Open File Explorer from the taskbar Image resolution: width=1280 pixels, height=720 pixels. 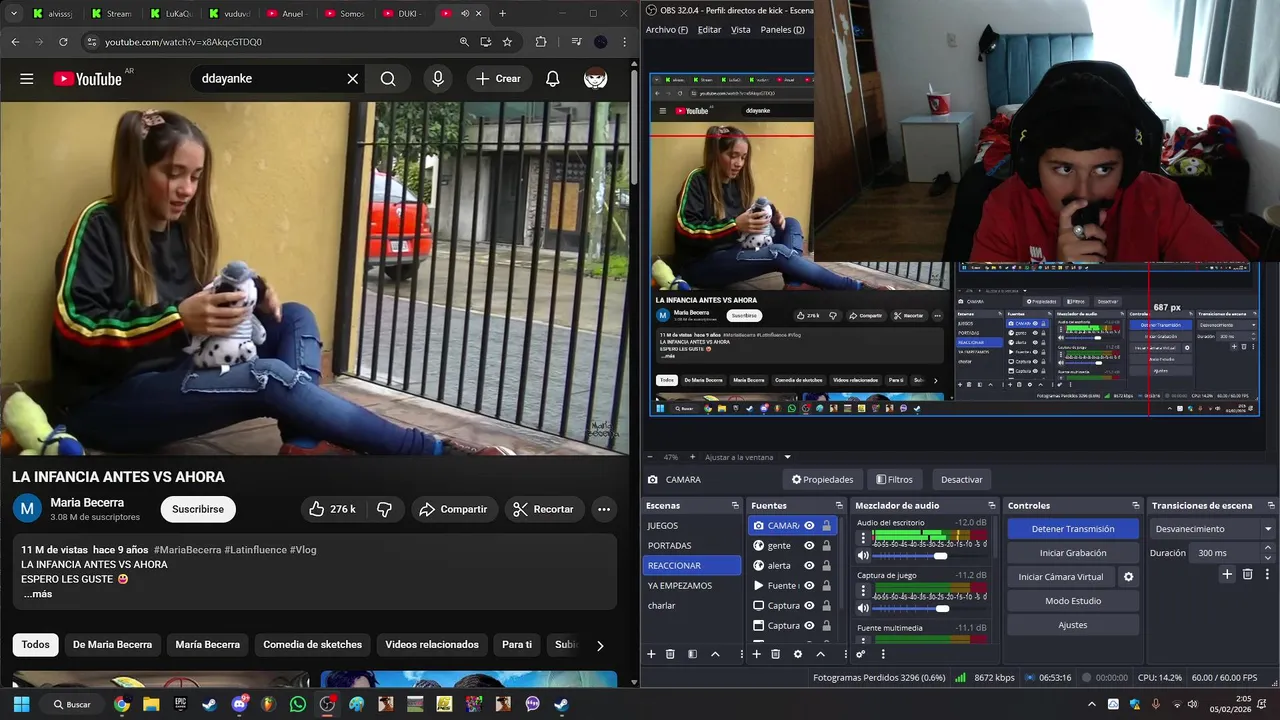[x=151, y=704]
